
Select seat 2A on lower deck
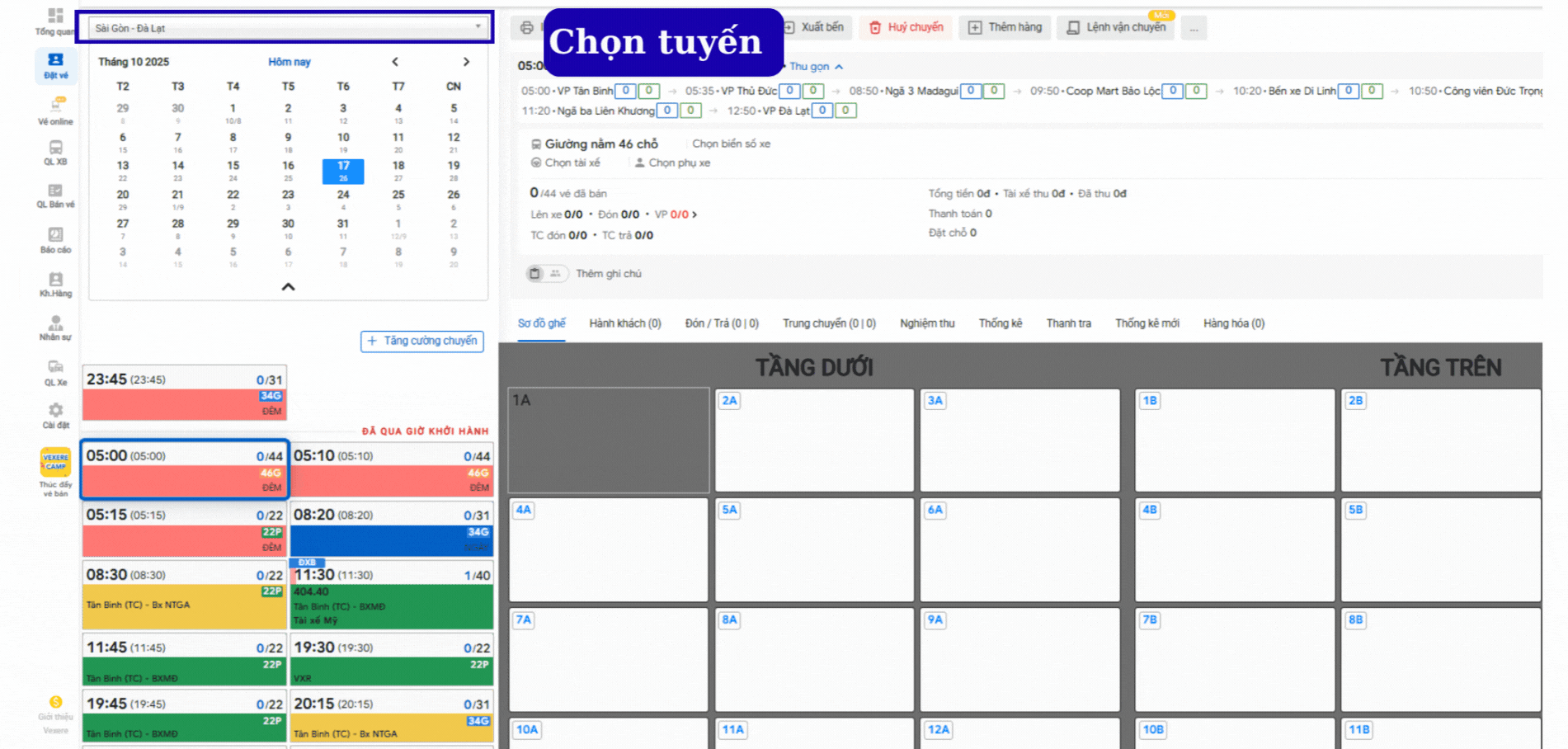click(813, 440)
